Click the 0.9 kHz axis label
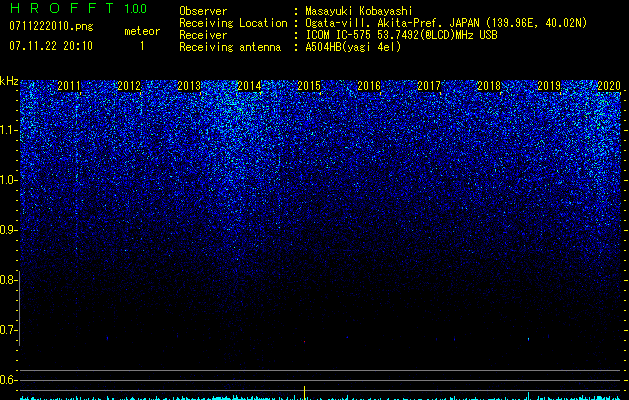This screenshot has height=400, width=629. click(9, 230)
